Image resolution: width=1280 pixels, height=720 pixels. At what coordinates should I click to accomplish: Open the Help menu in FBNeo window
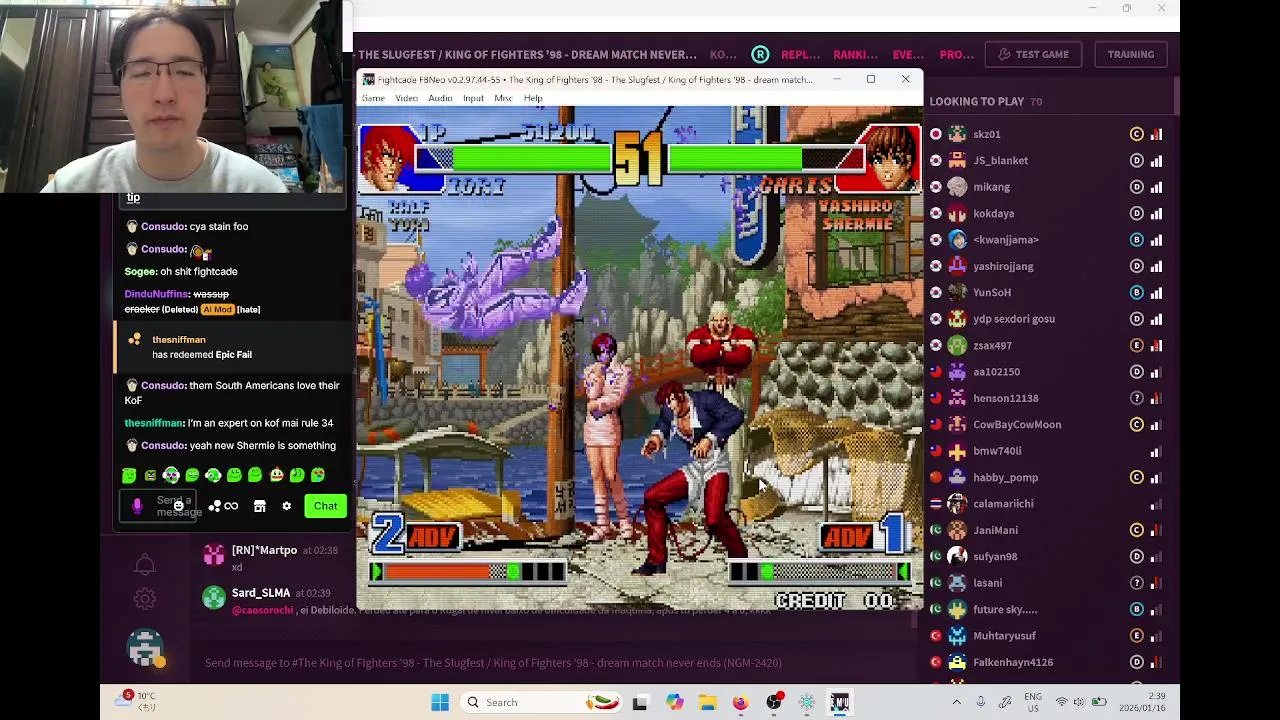533,98
